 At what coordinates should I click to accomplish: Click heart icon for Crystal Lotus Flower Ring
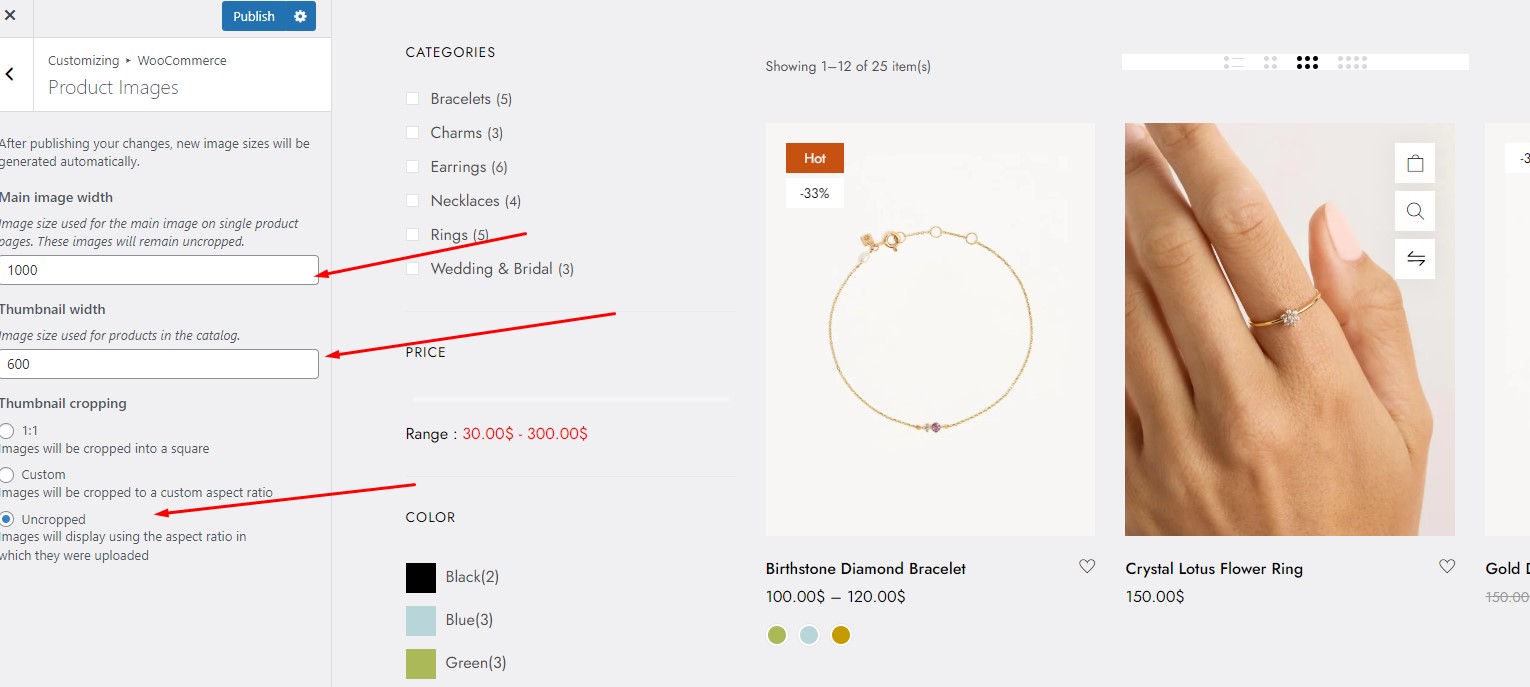(x=1446, y=567)
